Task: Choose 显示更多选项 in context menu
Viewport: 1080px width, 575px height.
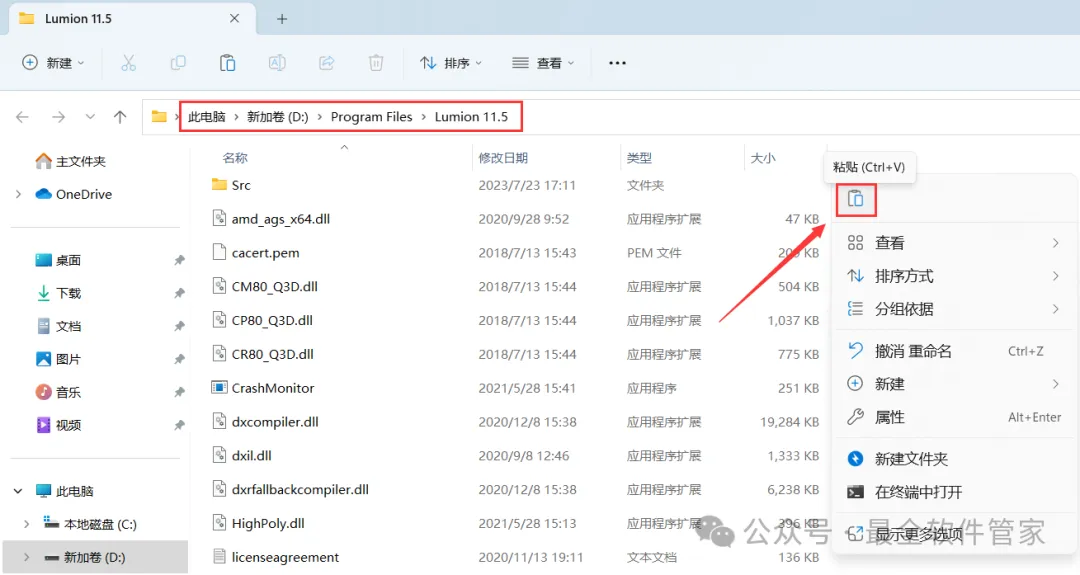Action: pos(954,534)
